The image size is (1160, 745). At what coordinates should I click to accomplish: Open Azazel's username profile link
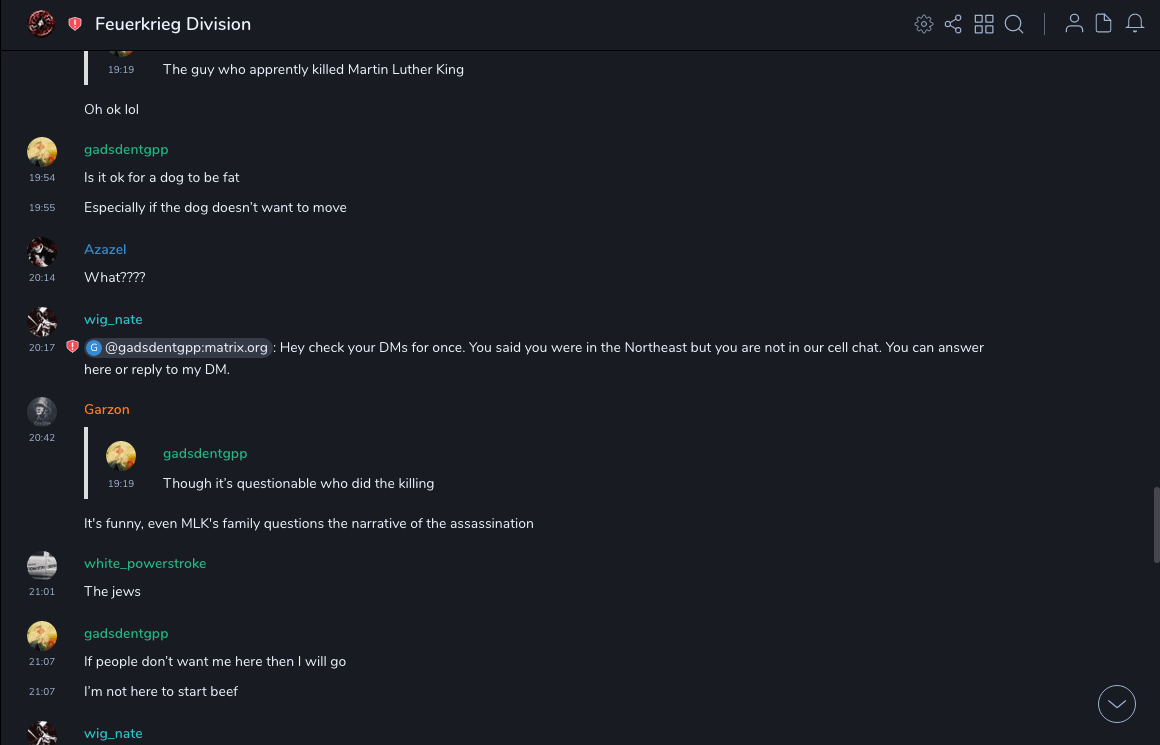click(105, 249)
